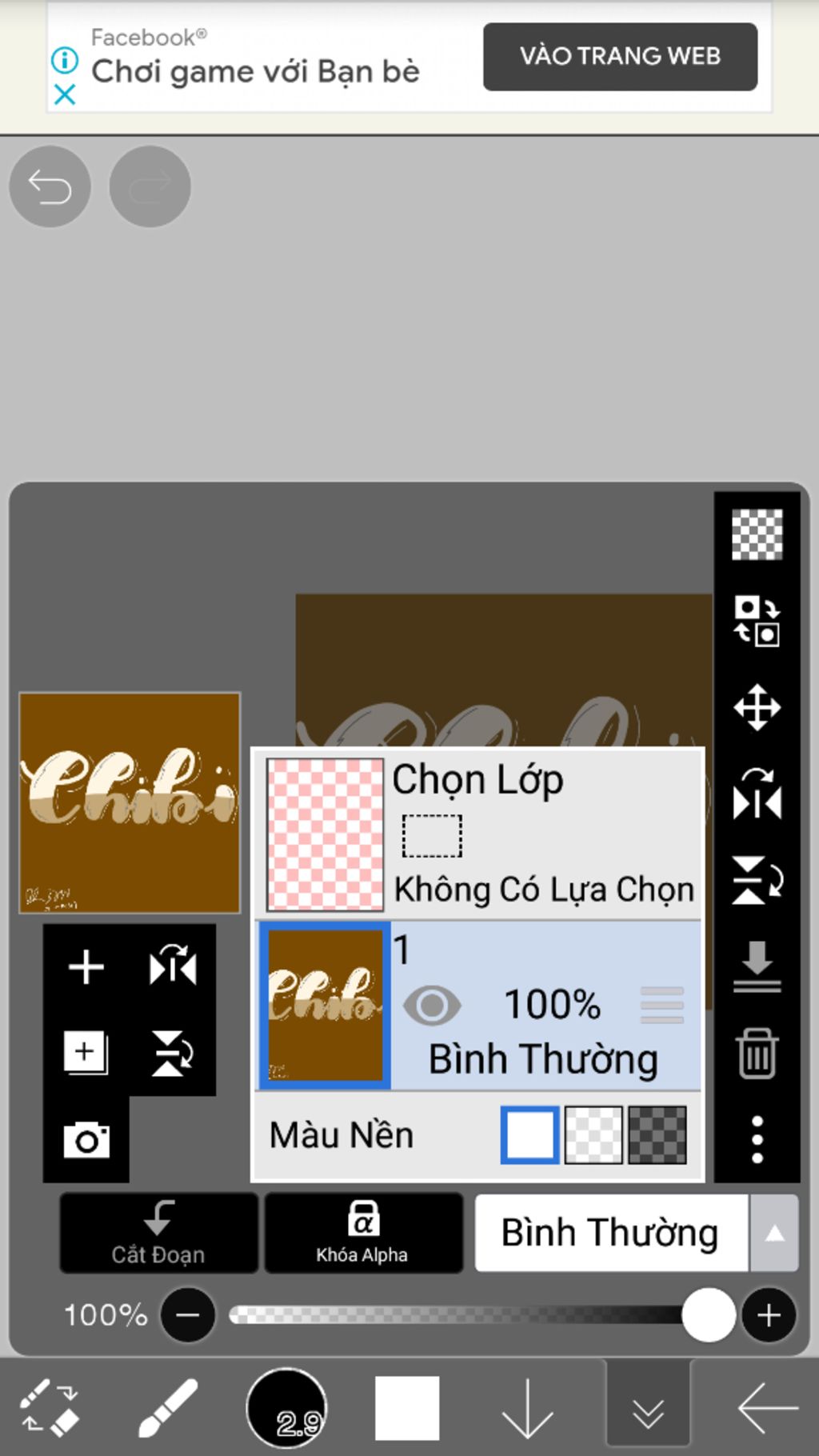Toggle Khóa Alpha lock

[x=363, y=1232]
